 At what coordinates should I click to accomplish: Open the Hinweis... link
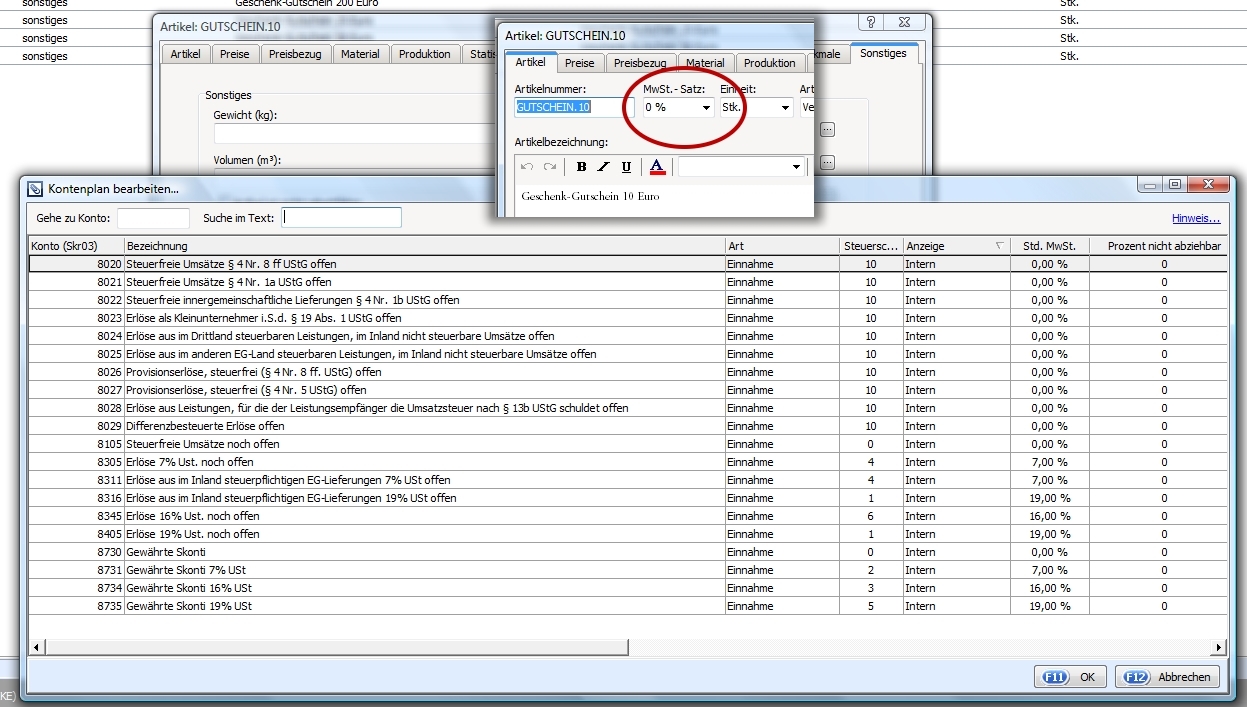(1196, 218)
